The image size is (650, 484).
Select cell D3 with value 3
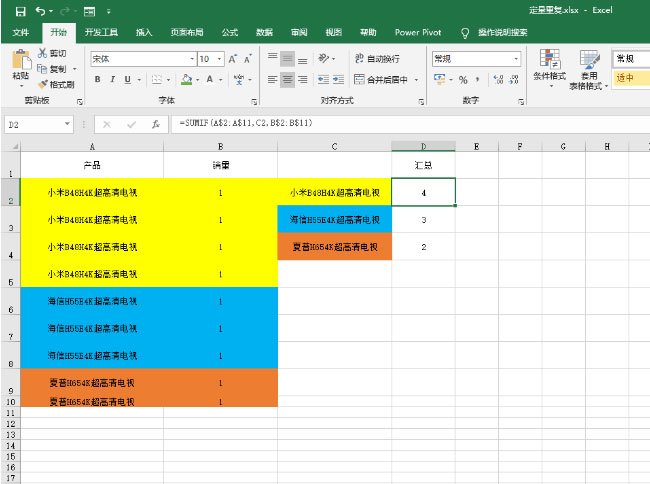(423, 220)
